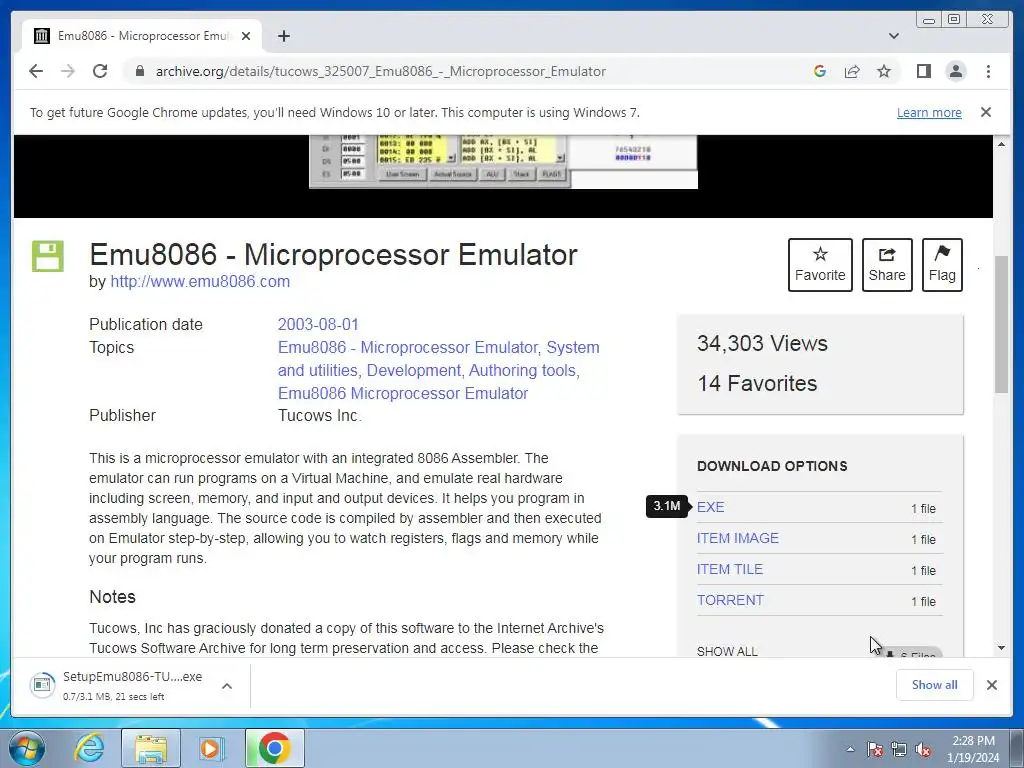Open the http://www.emu8086.com author link
The image size is (1024, 768).
(x=200, y=281)
